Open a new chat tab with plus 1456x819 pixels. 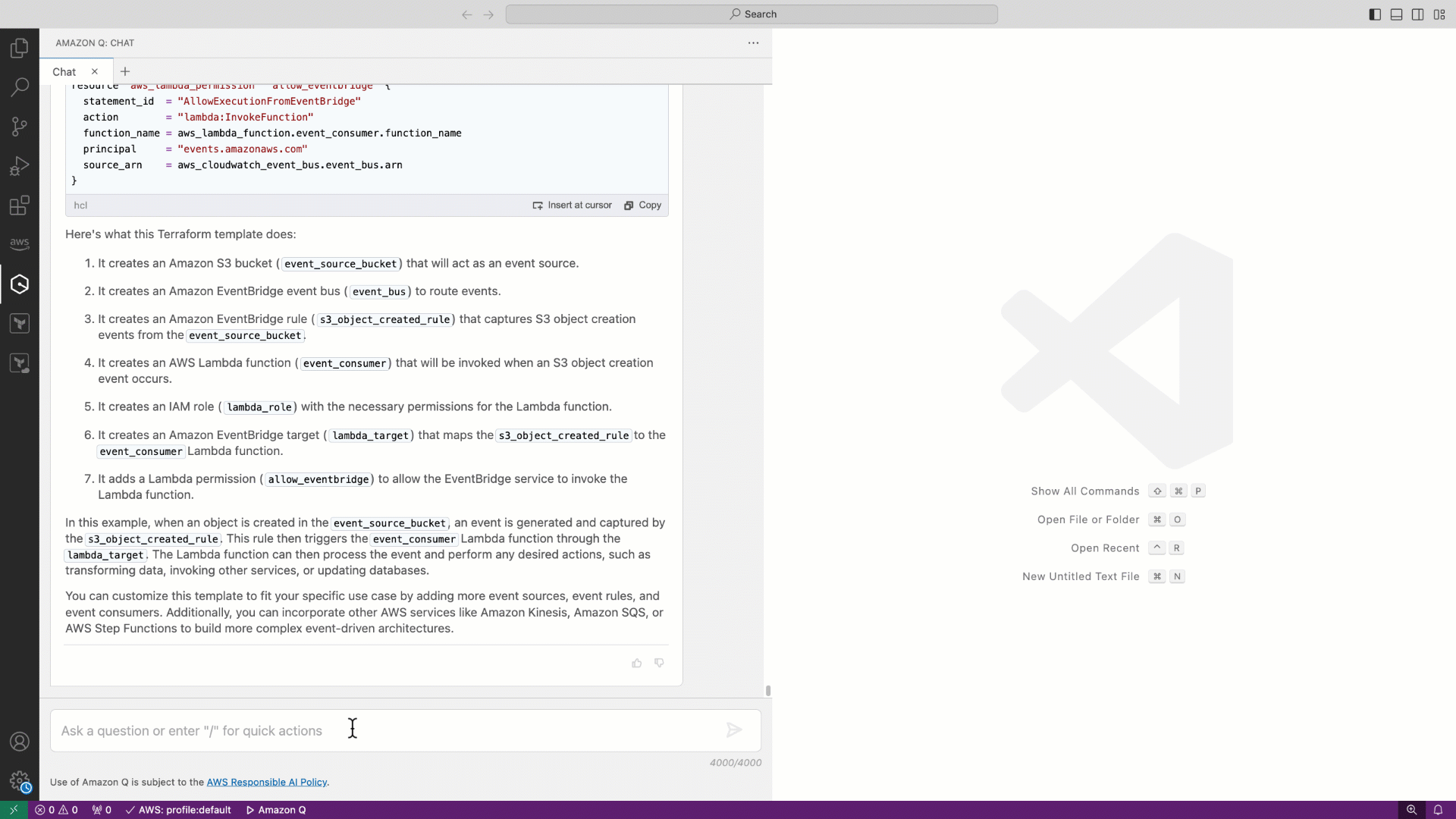(x=125, y=72)
